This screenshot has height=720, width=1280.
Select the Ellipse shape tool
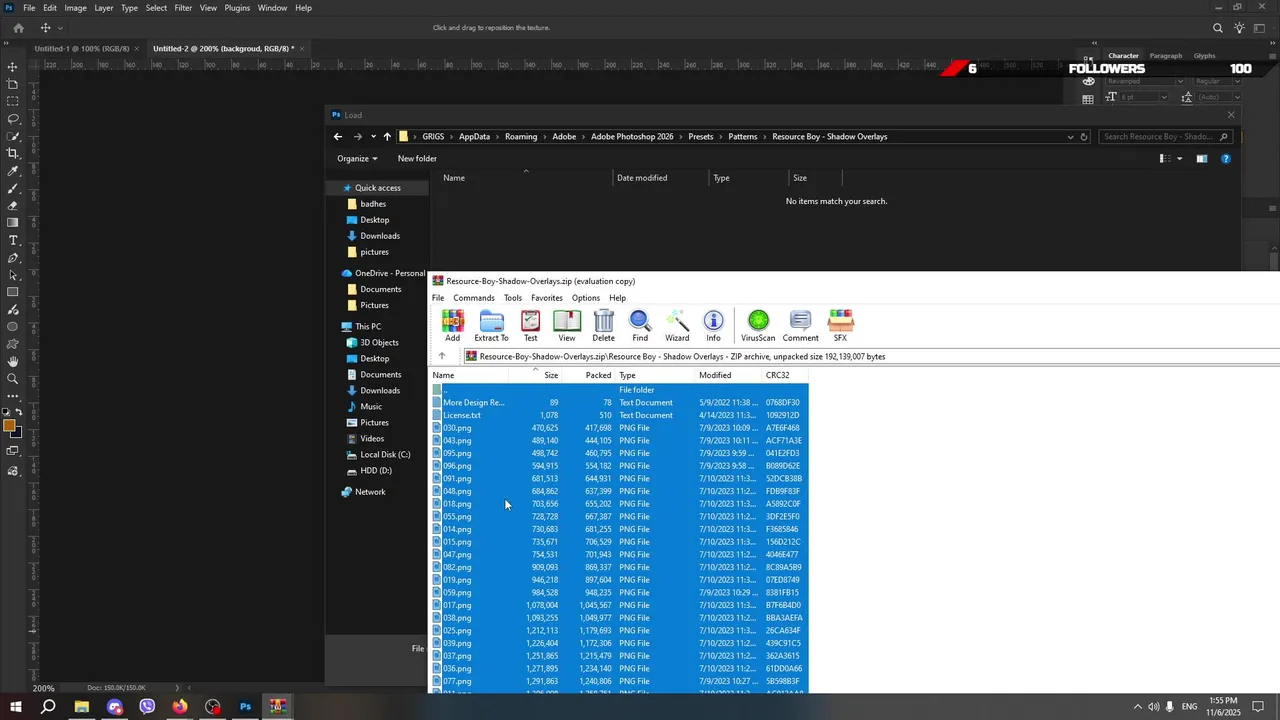coord(13,327)
